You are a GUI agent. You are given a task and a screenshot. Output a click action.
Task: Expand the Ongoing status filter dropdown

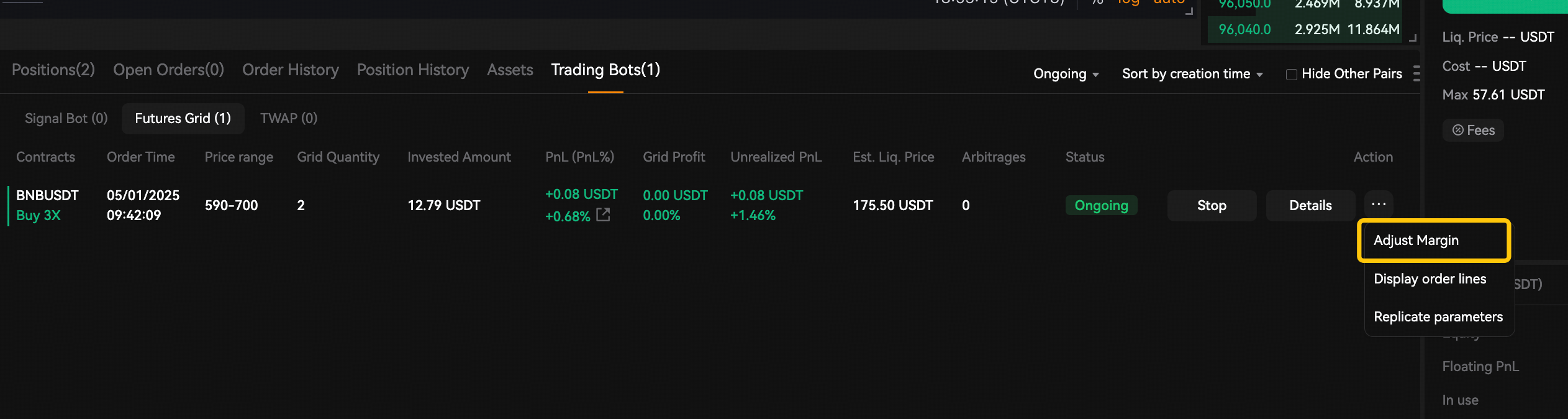click(1066, 74)
